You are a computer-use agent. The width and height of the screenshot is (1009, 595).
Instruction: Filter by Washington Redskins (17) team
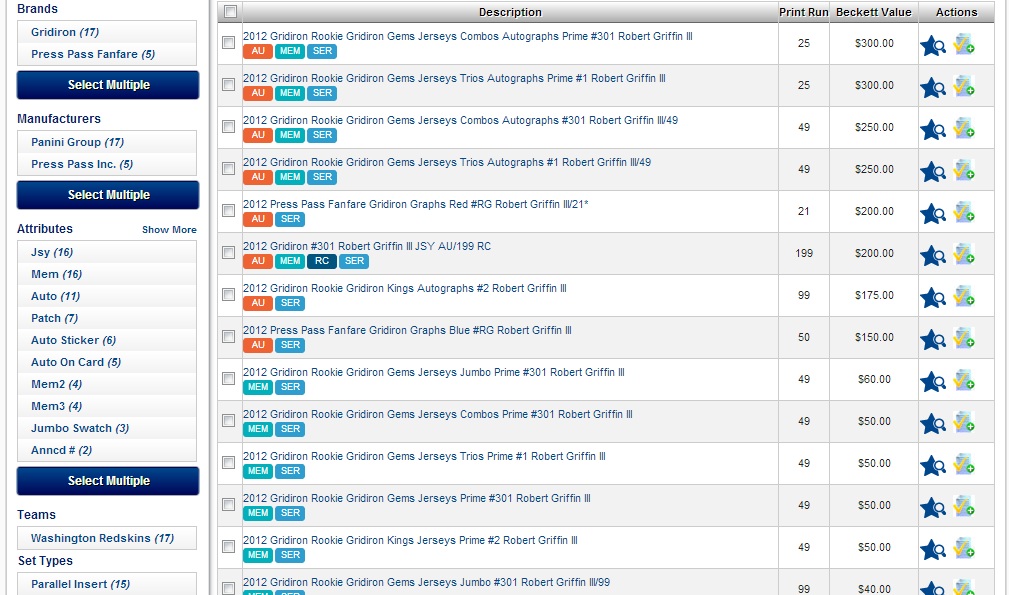(102, 538)
